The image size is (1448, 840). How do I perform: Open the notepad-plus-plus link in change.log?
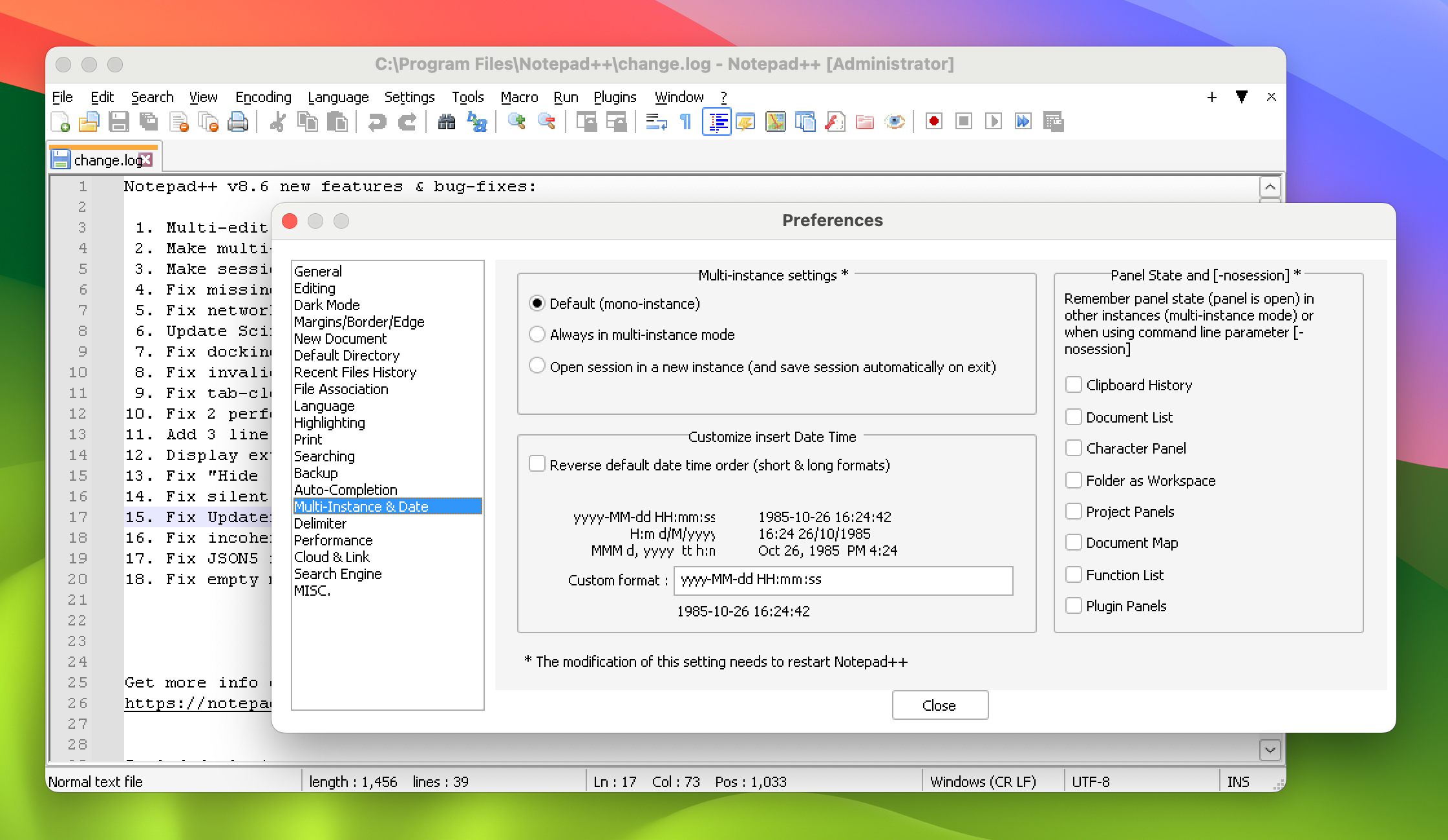point(194,704)
